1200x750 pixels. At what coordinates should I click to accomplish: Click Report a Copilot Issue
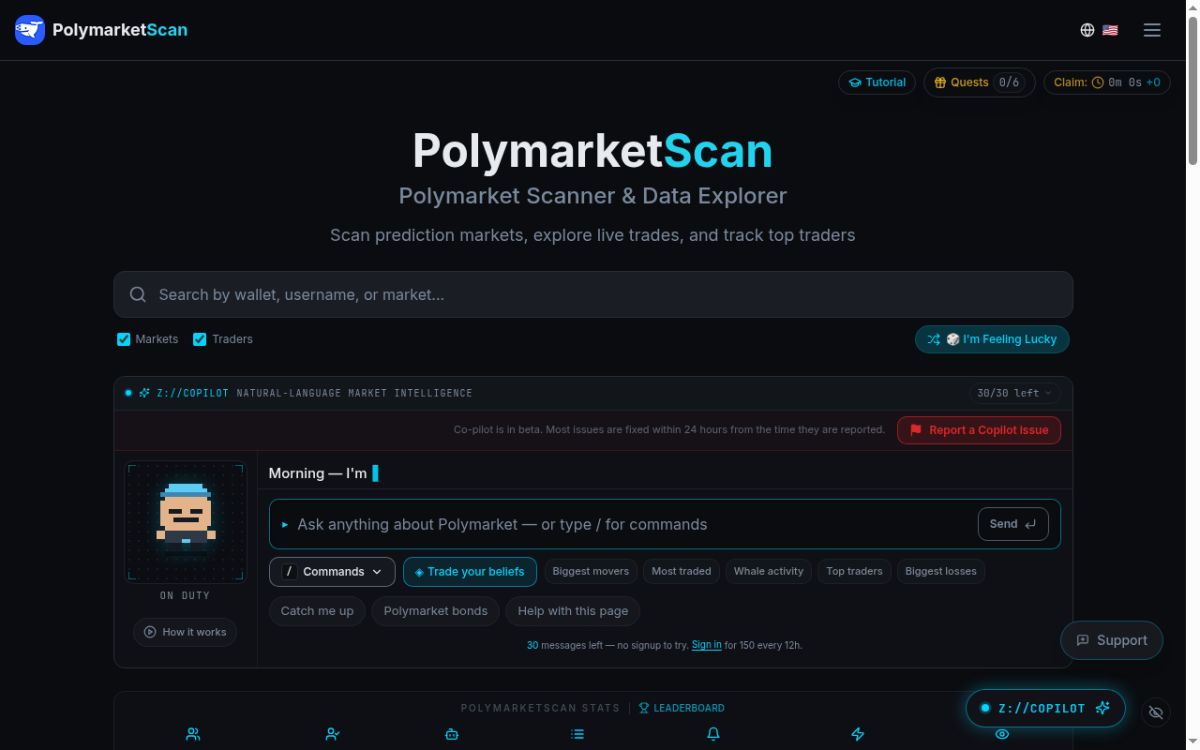tap(979, 430)
